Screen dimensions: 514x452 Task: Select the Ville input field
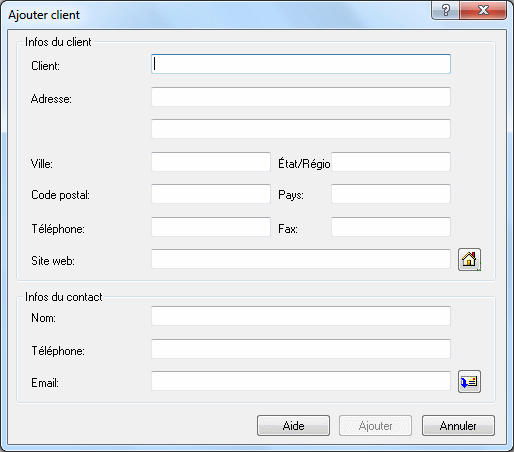pyautogui.click(x=211, y=162)
